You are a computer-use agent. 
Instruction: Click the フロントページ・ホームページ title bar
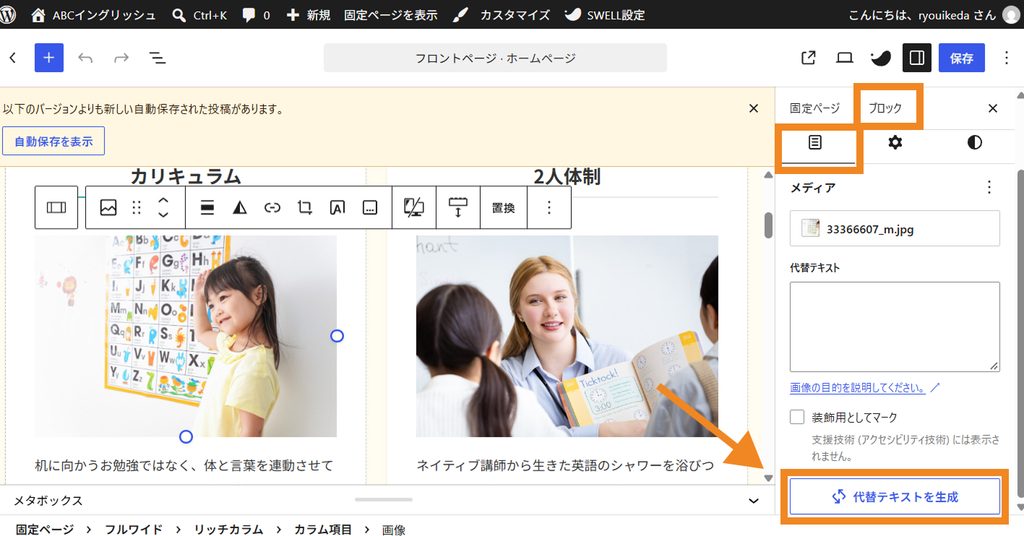pos(495,58)
